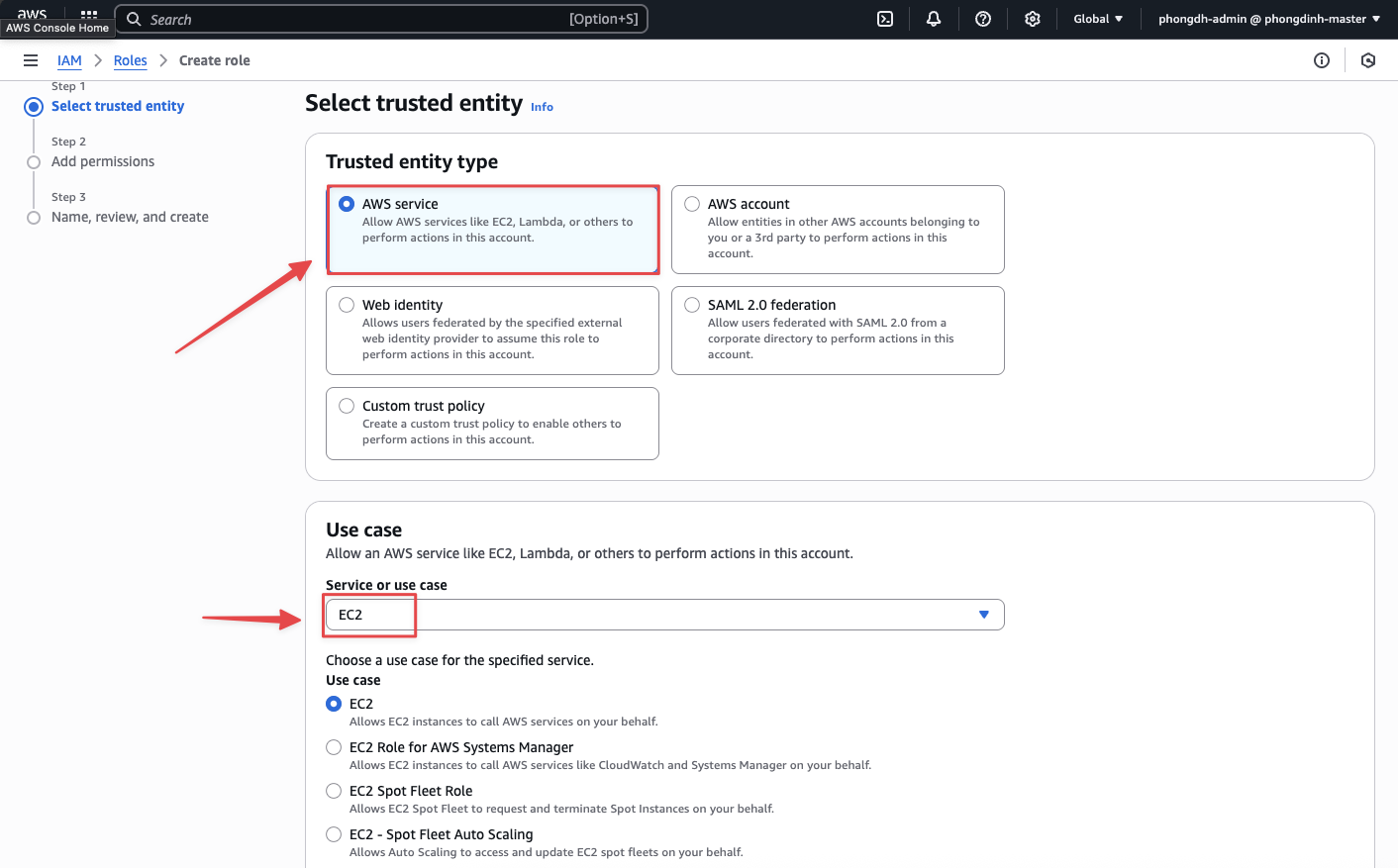Click the Trusted entity type heading
1398x868 pixels.
coord(412,161)
